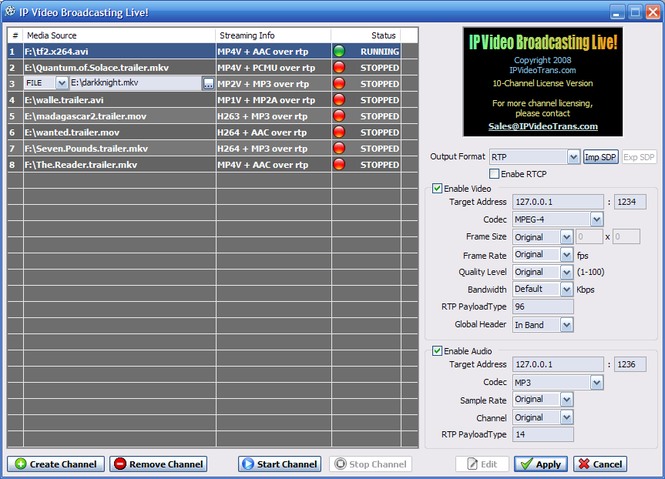Click the video port field 1234
The height and width of the screenshot is (479, 665).
click(x=630, y=202)
